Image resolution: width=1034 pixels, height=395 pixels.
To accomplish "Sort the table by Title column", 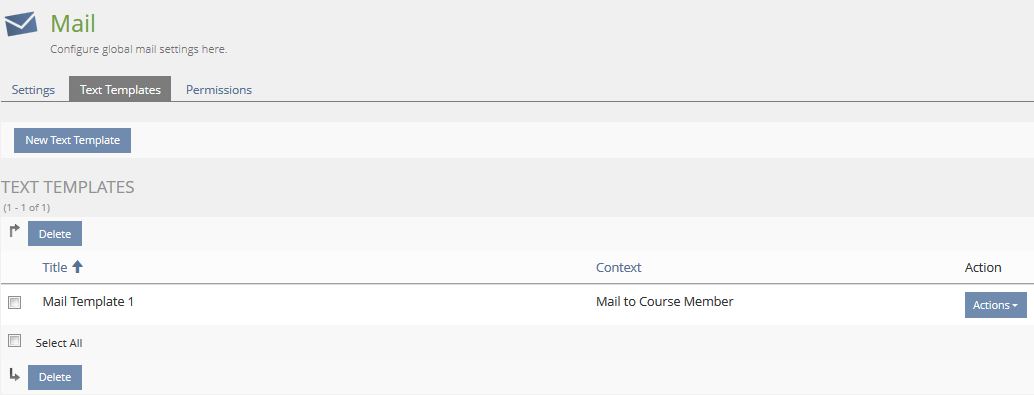I will [x=55, y=267].
